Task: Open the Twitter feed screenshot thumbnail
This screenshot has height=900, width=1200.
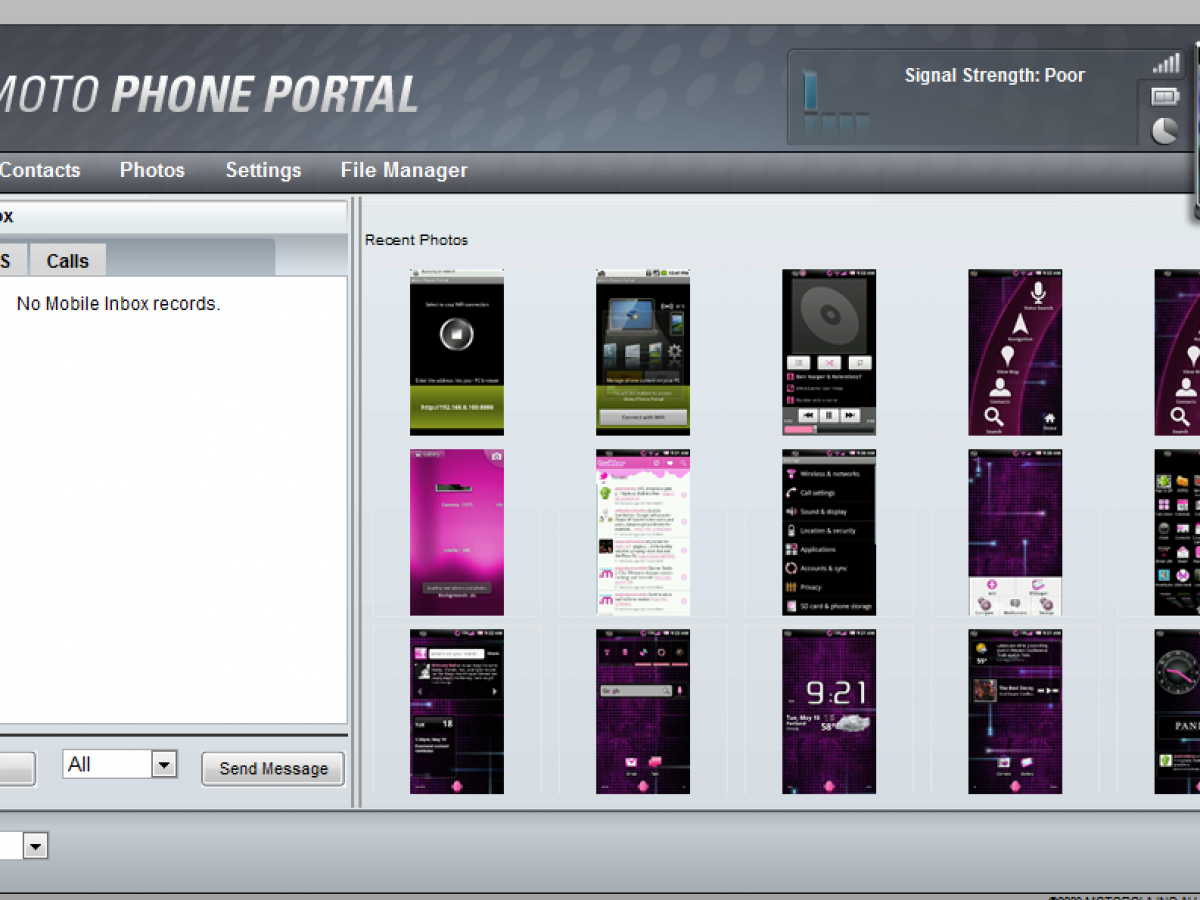Action: [643, 532]
